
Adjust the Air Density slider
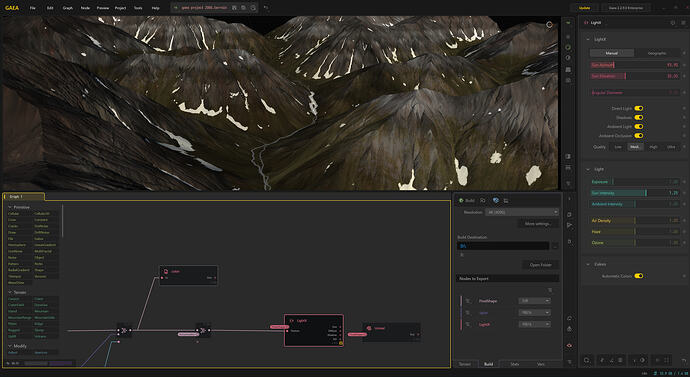point(635,220)
